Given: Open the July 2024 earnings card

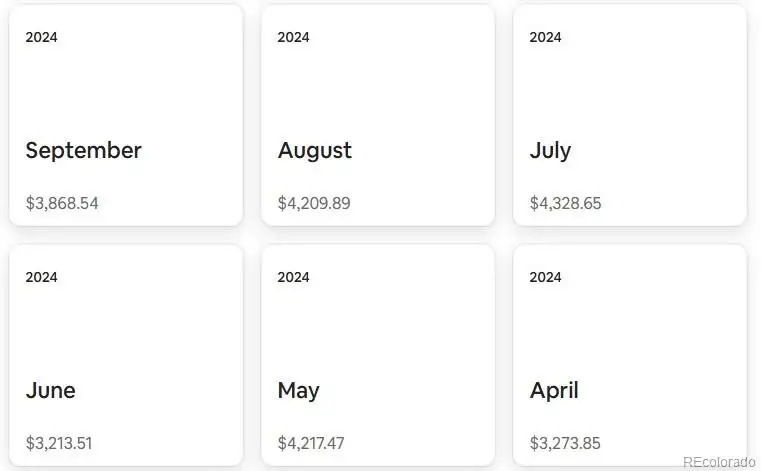Looking at the screenshot, I should 629,115.
